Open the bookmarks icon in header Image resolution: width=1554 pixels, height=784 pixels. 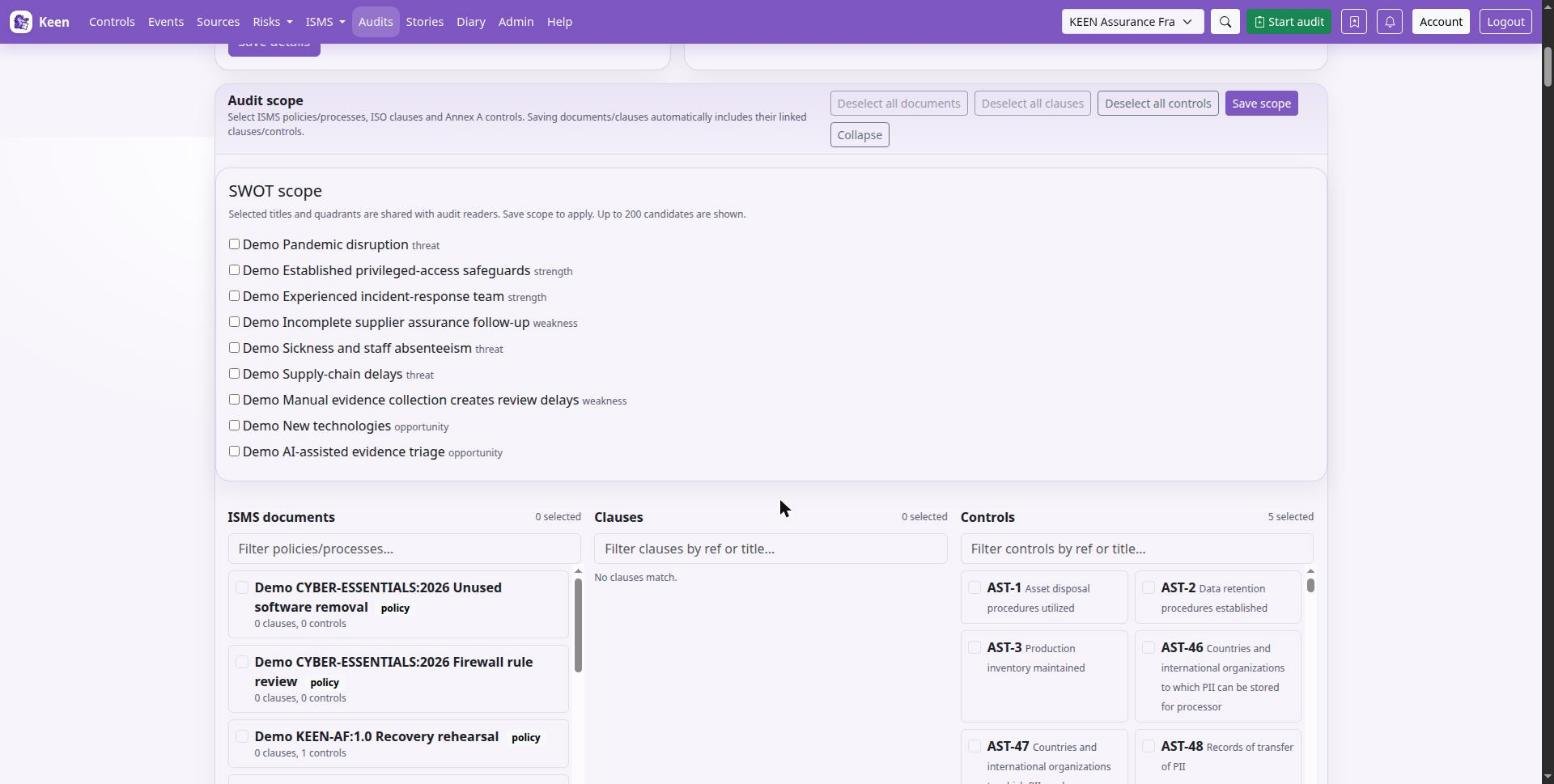coord(1354,22)
